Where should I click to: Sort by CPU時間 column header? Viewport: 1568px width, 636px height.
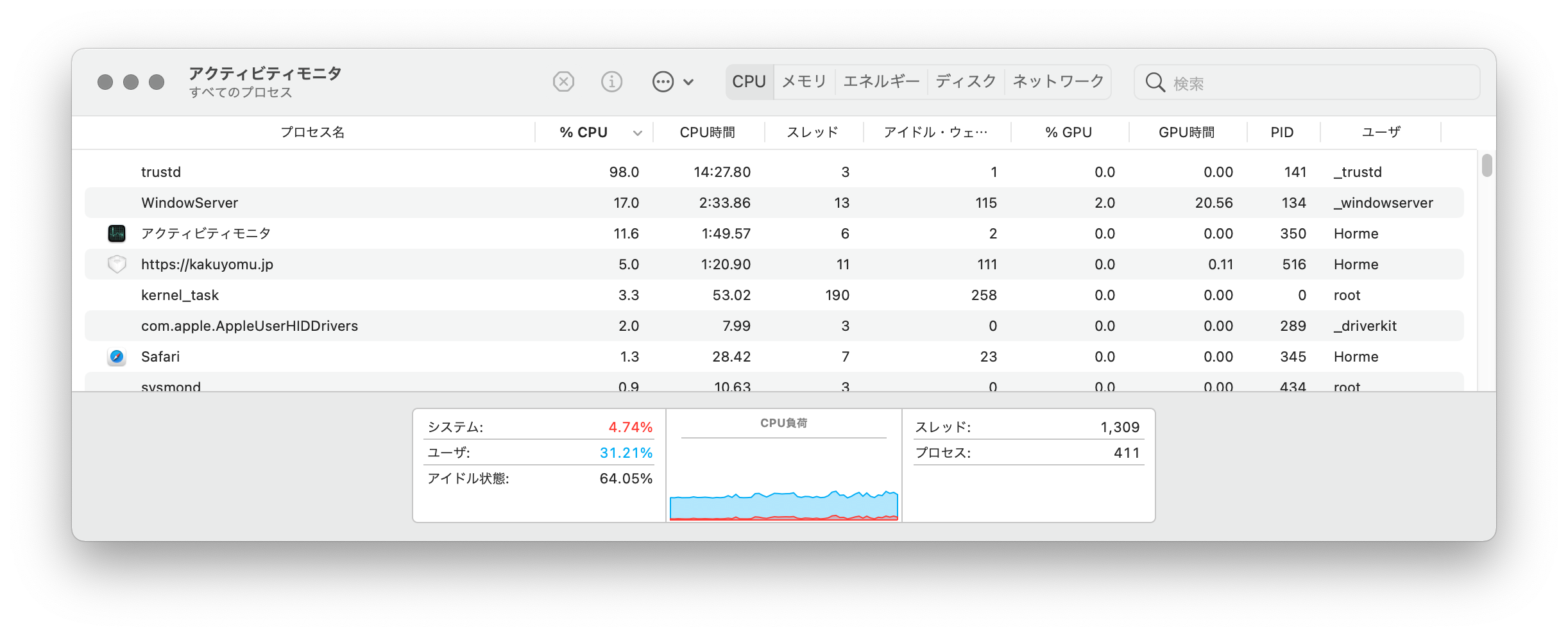pos(708,132)
